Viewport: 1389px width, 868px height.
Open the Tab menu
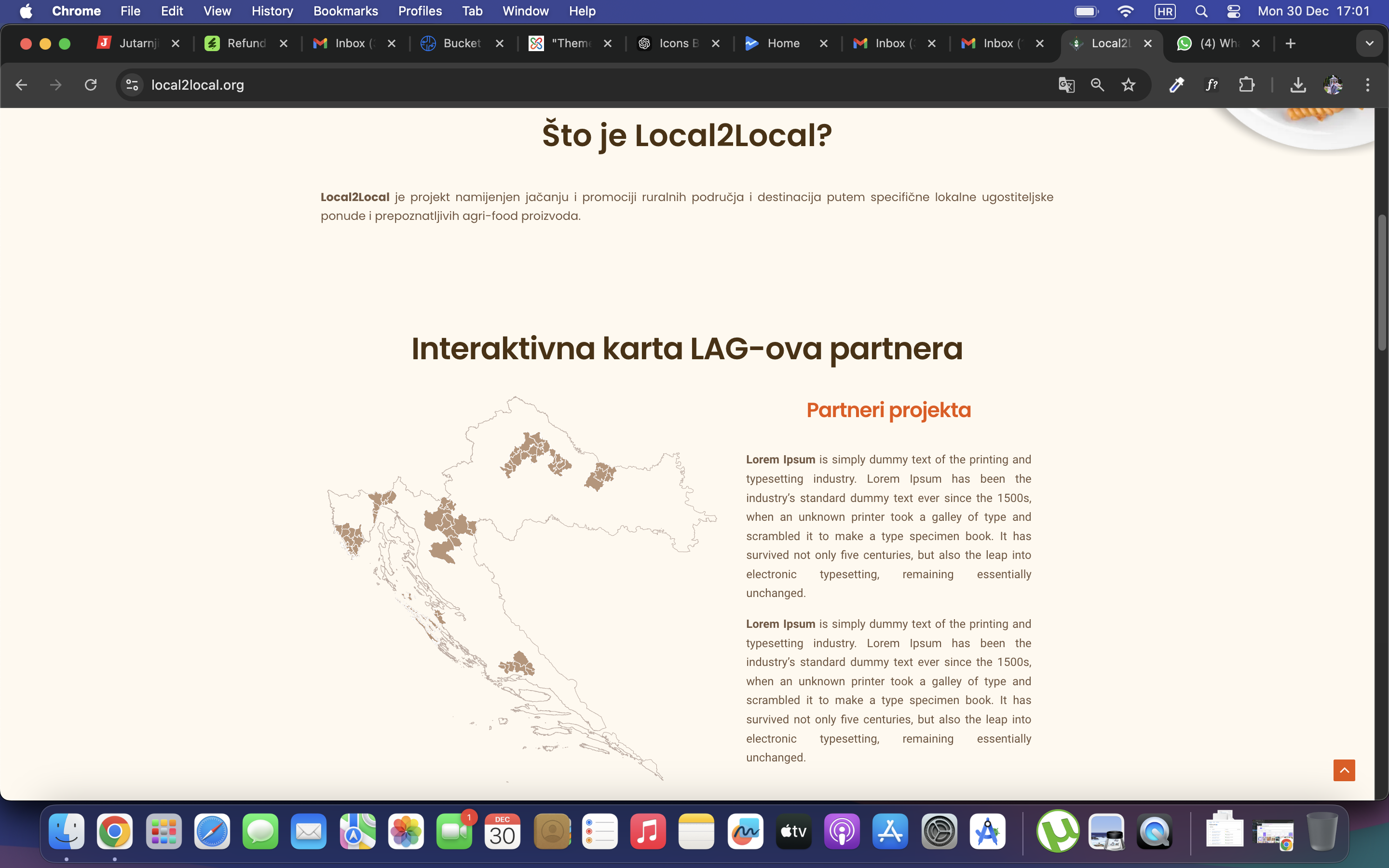coord(472,11)
